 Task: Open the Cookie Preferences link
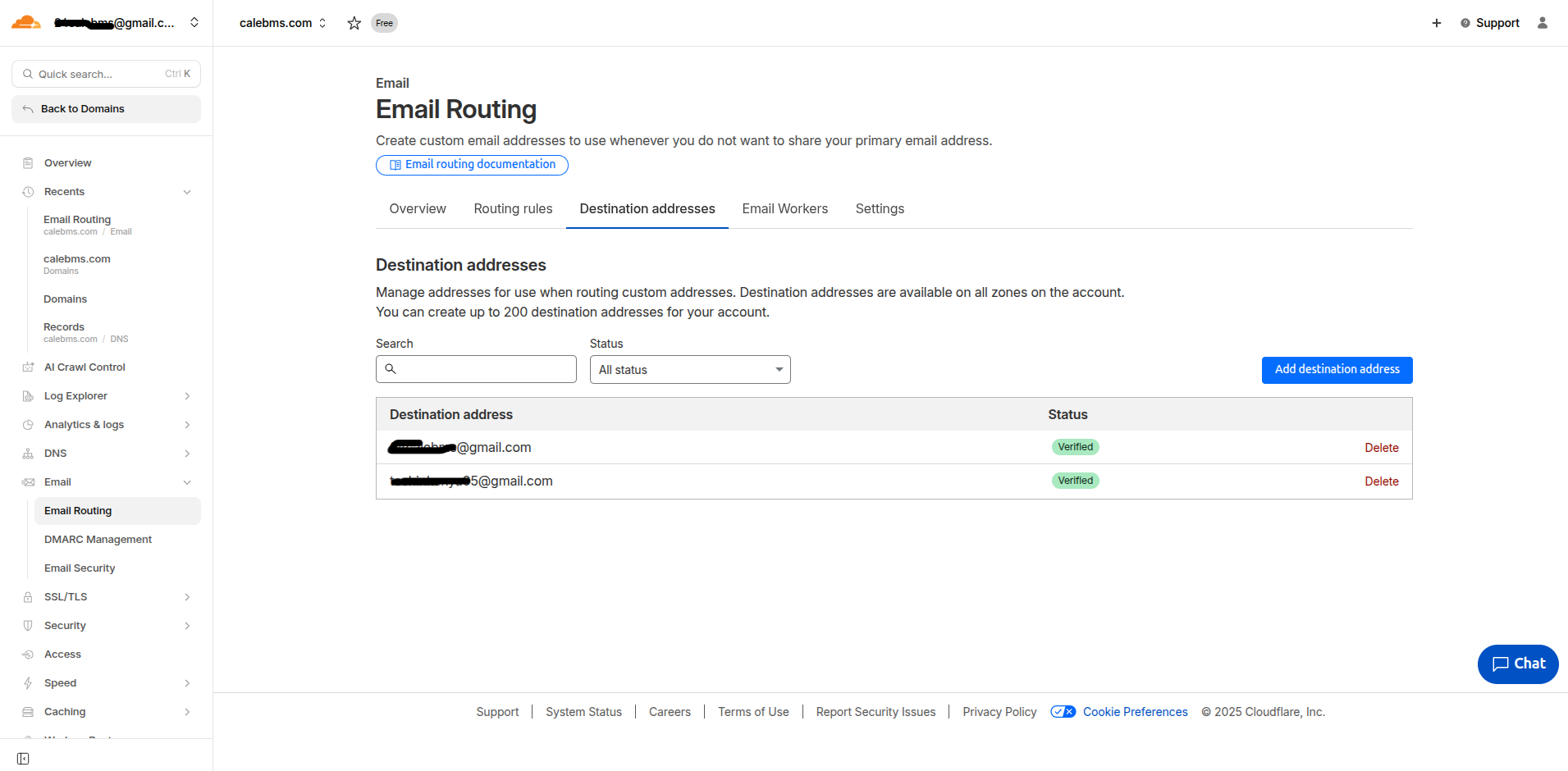tap(1136, 712)
